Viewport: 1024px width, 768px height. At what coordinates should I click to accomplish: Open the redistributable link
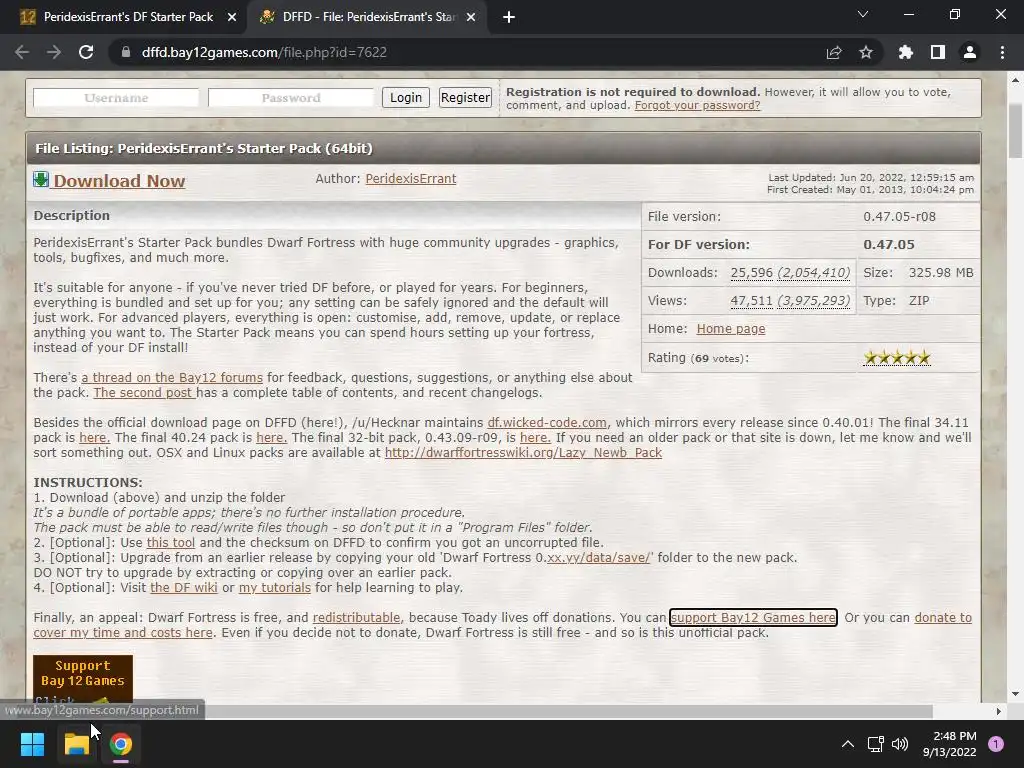pos(357,618)
